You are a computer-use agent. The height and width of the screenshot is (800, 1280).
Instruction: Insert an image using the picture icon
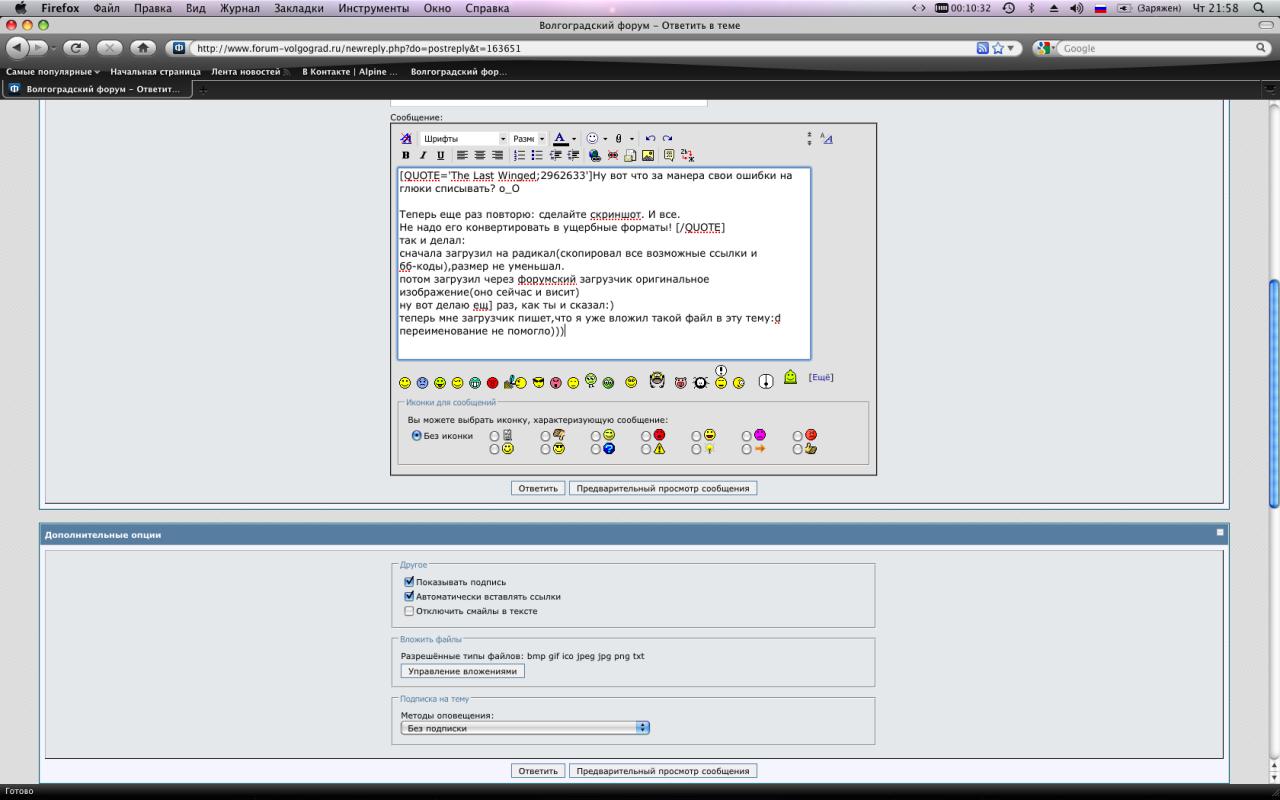(x=648, y=155)
